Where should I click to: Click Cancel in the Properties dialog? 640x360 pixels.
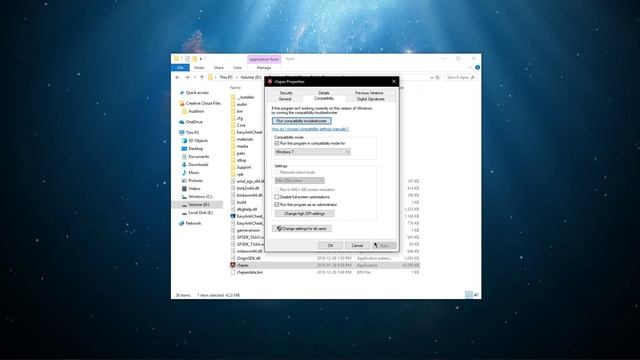pos(357,245)
